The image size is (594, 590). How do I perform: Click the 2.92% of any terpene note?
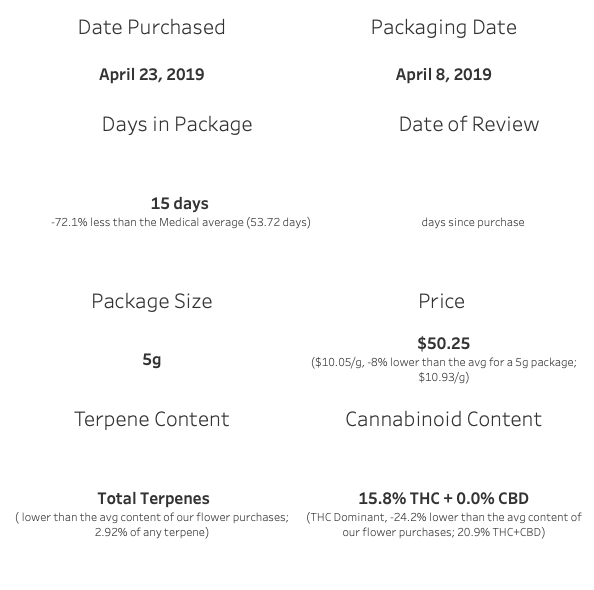point(152,525)
